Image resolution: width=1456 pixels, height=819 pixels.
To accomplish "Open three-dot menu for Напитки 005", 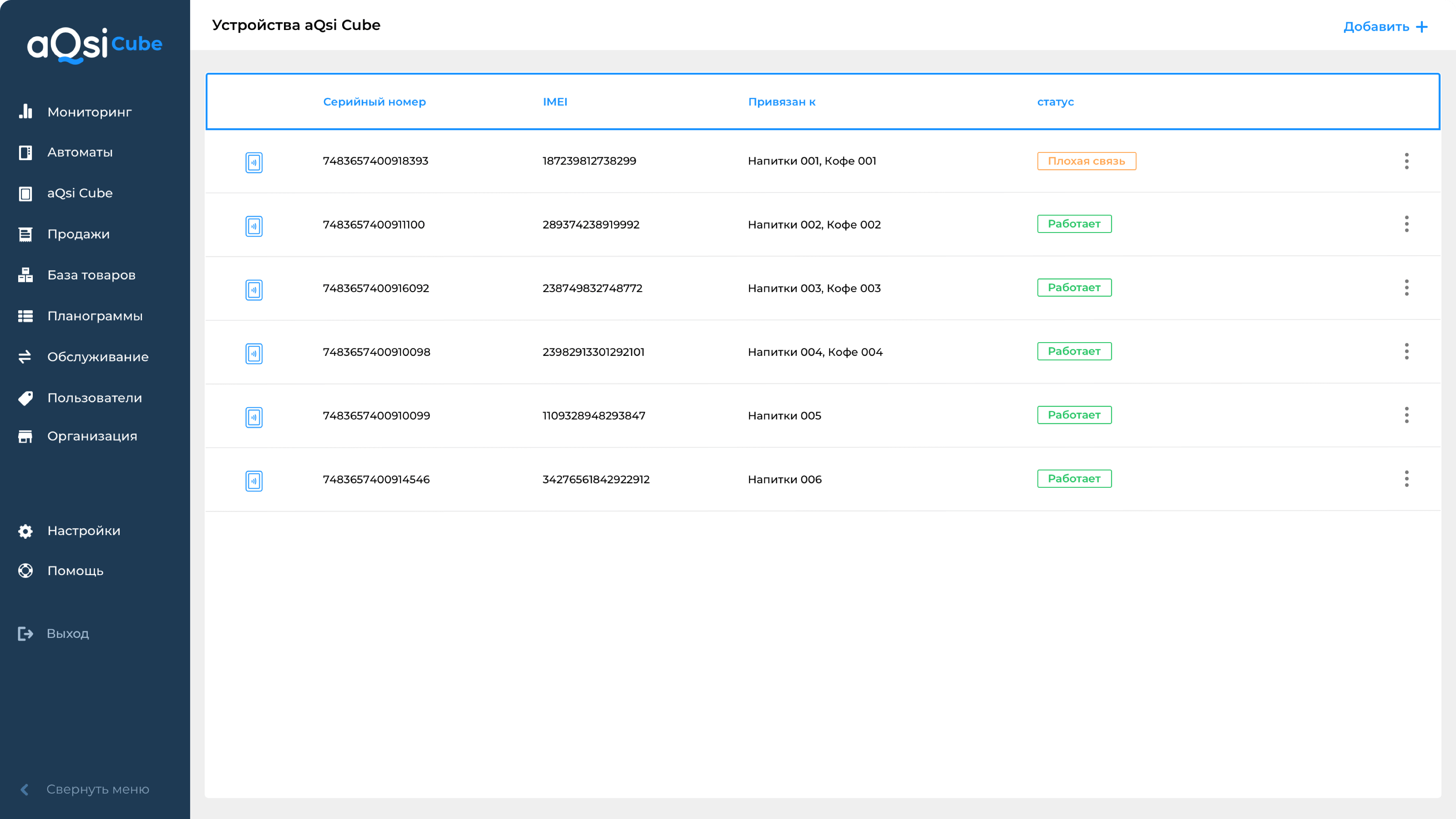I will 1406,415.
